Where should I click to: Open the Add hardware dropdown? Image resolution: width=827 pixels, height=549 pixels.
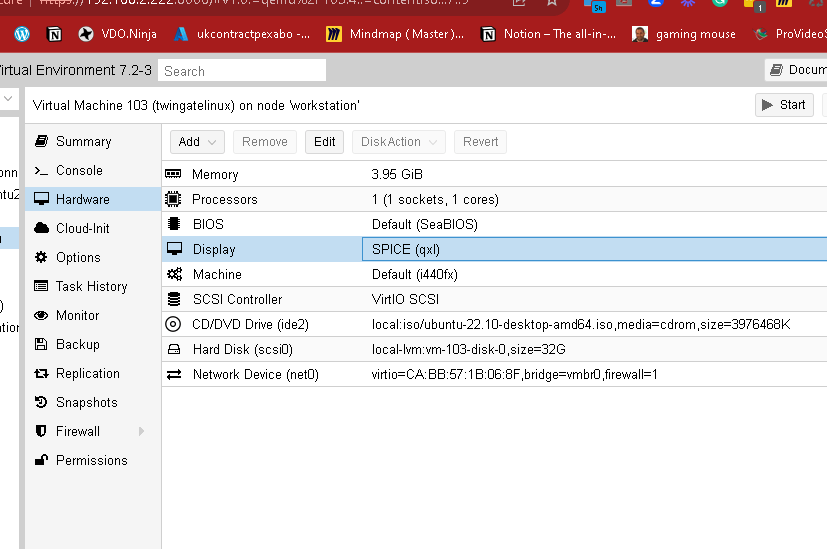tap(197, 142)
